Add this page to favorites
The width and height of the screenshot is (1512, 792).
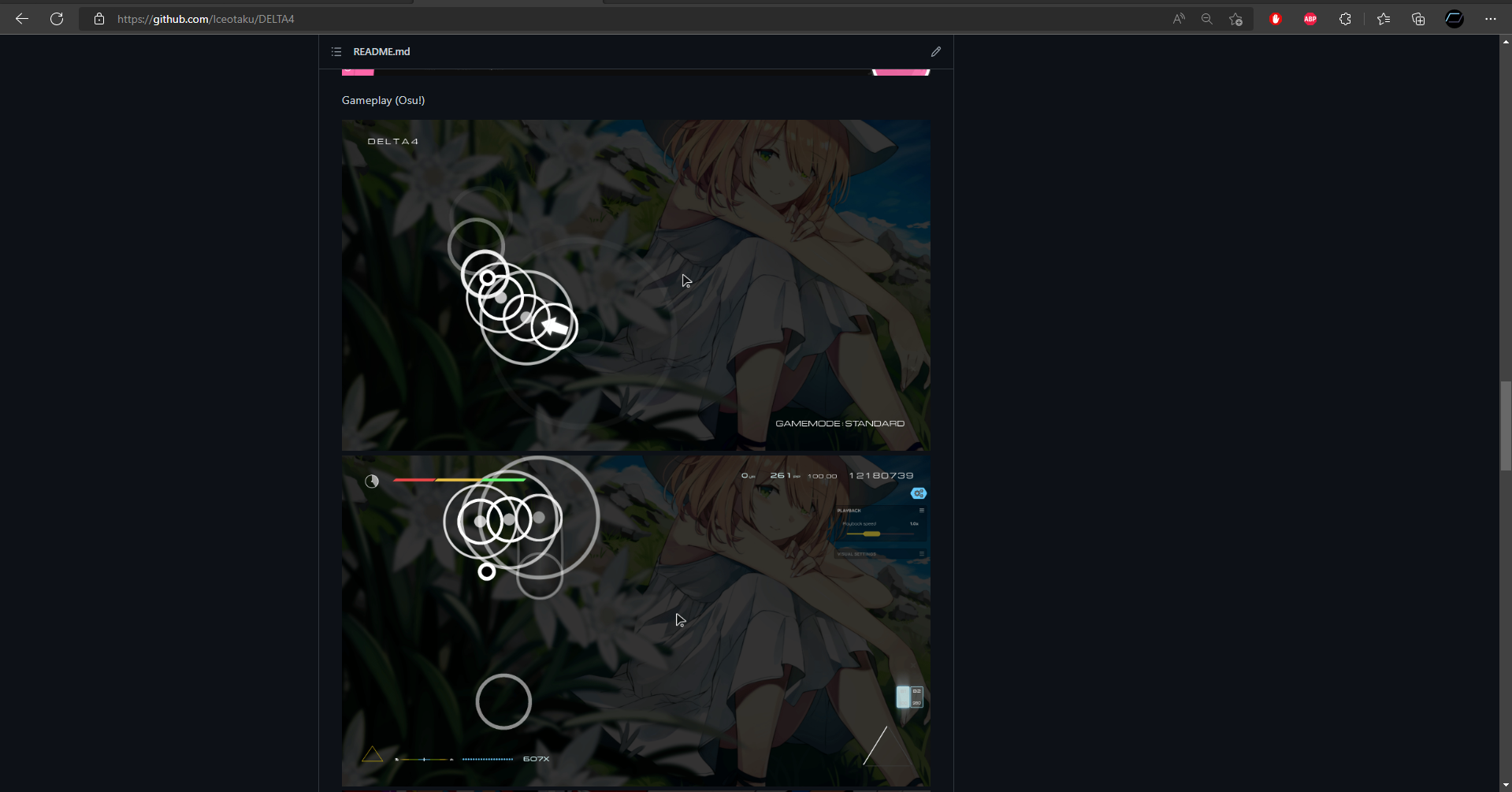click(x=1235, y=19)
